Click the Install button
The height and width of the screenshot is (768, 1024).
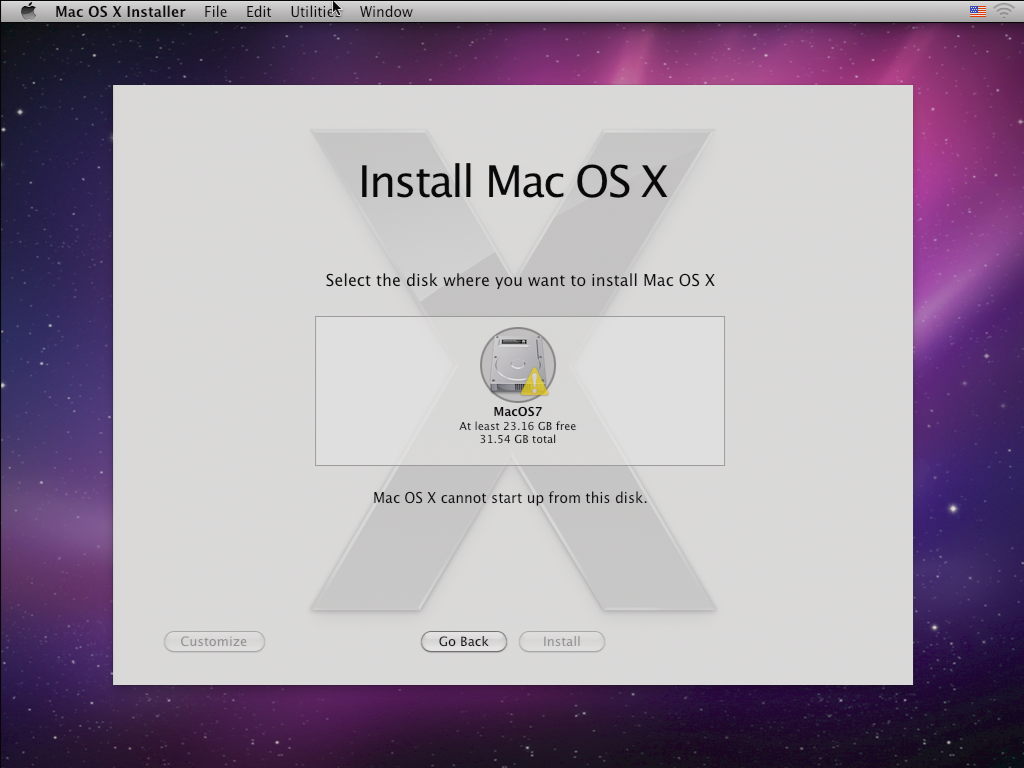click(x=562, y=641)
